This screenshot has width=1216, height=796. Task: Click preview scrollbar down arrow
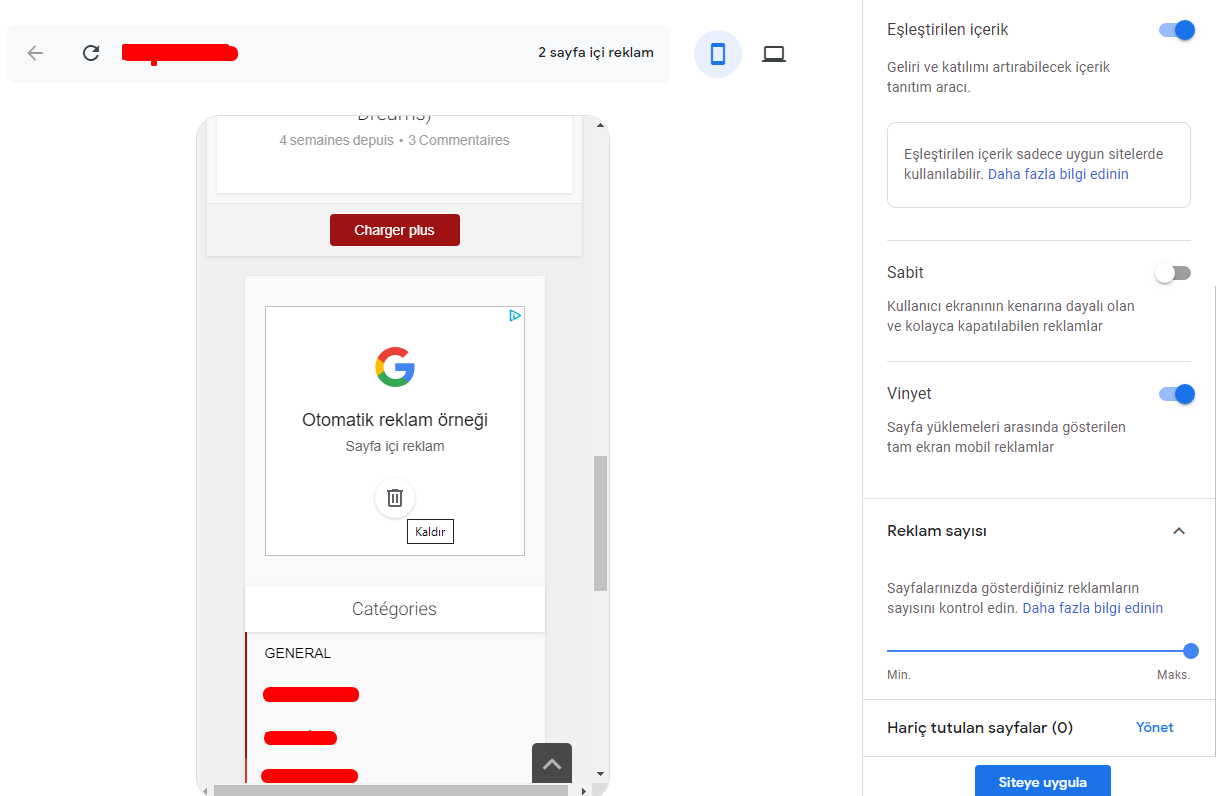(x=600, y=774)
